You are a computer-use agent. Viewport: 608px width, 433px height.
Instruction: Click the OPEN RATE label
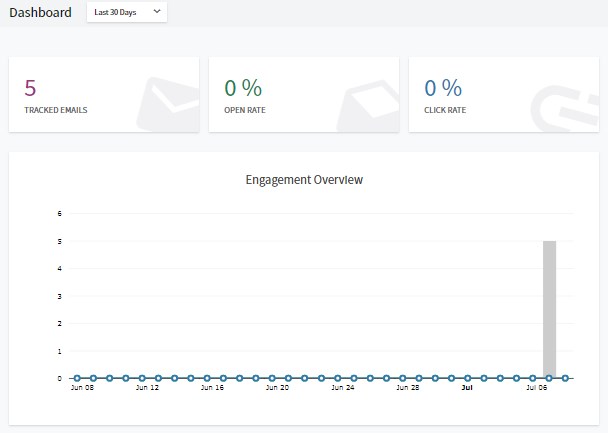pyautogui.click(x=245, y=110)
